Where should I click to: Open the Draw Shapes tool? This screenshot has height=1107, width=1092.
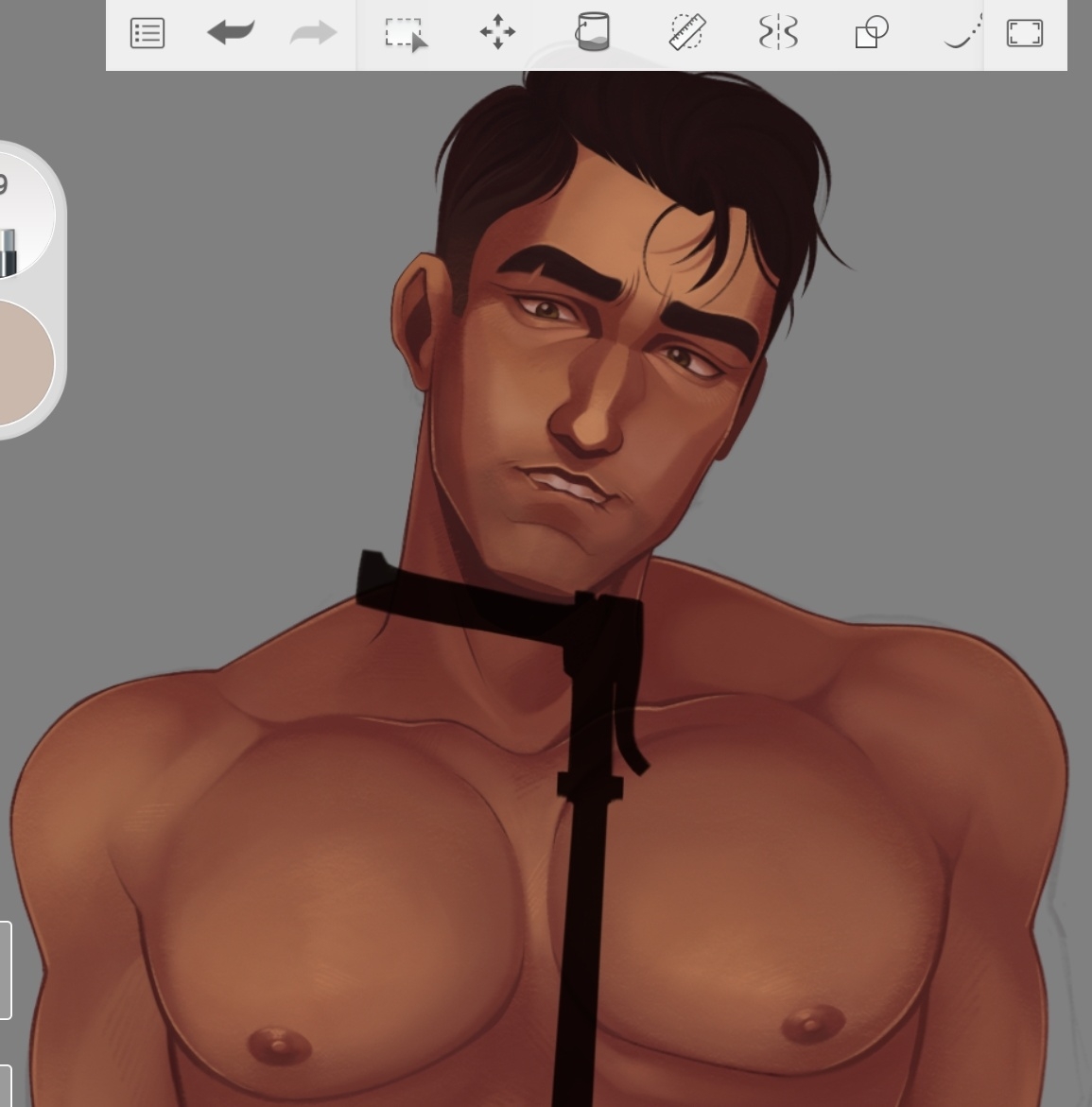click(871, 33)
